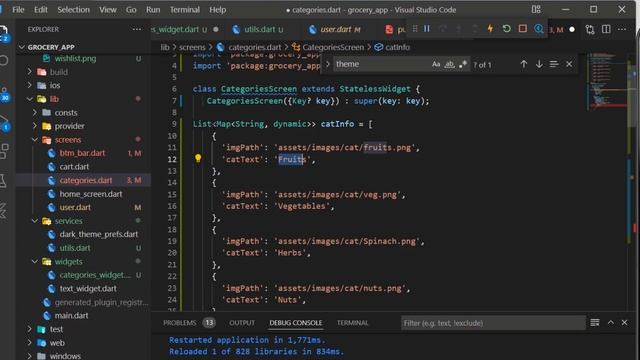Expand the replace field in find widget
Viewport: 640px width, 360px height.
click(x=327, y=64)
